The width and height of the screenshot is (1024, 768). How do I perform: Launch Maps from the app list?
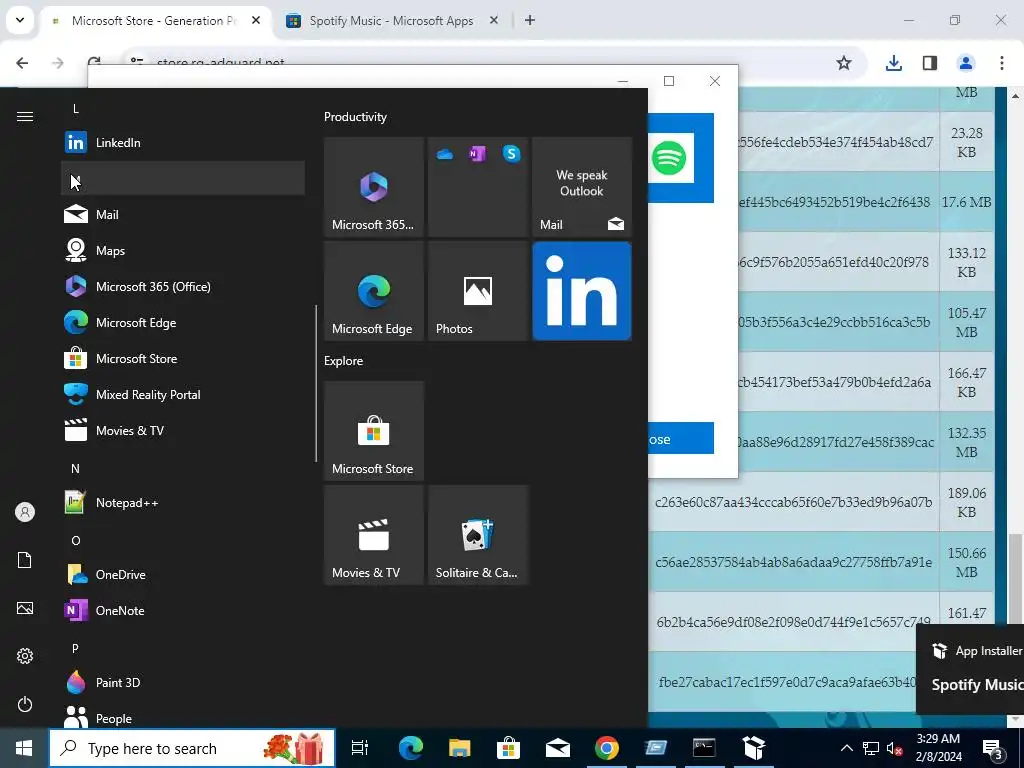(x=183, y=250)
